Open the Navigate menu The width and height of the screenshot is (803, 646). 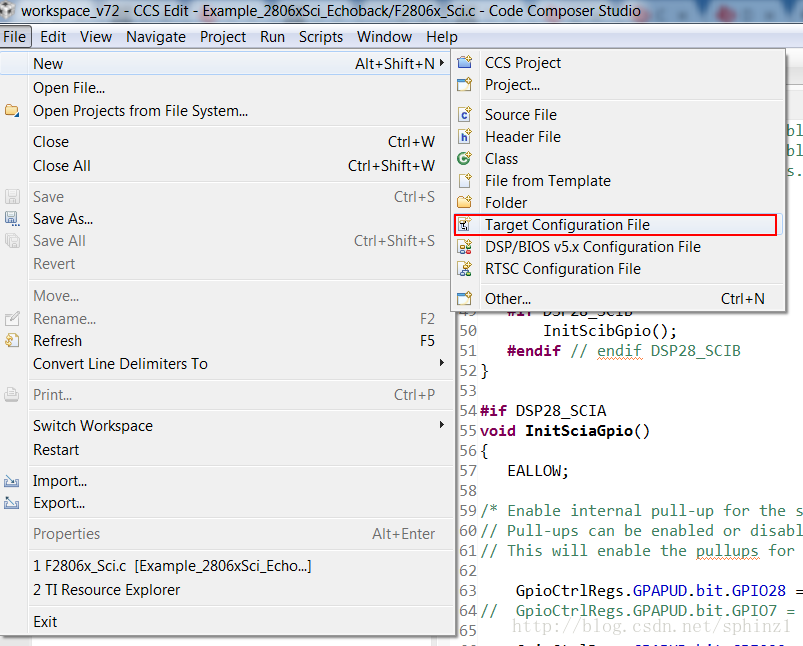156,37
